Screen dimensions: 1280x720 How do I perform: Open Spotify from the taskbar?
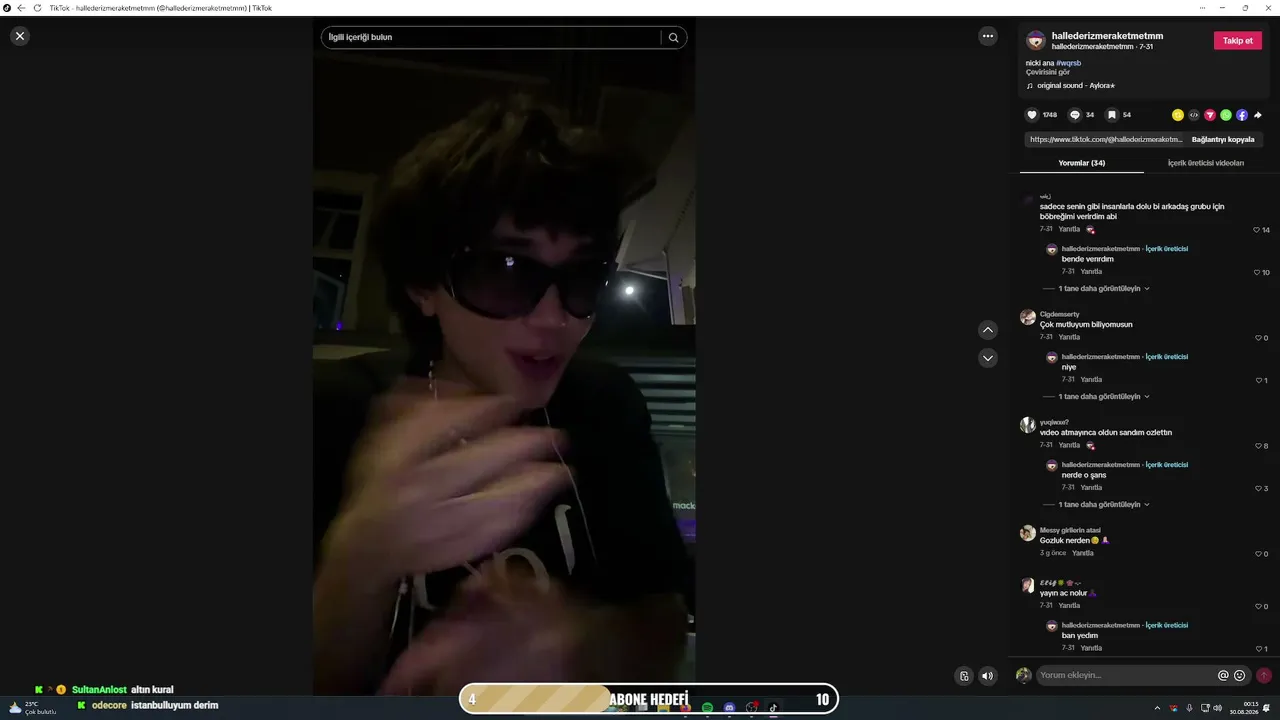(707, 708)
